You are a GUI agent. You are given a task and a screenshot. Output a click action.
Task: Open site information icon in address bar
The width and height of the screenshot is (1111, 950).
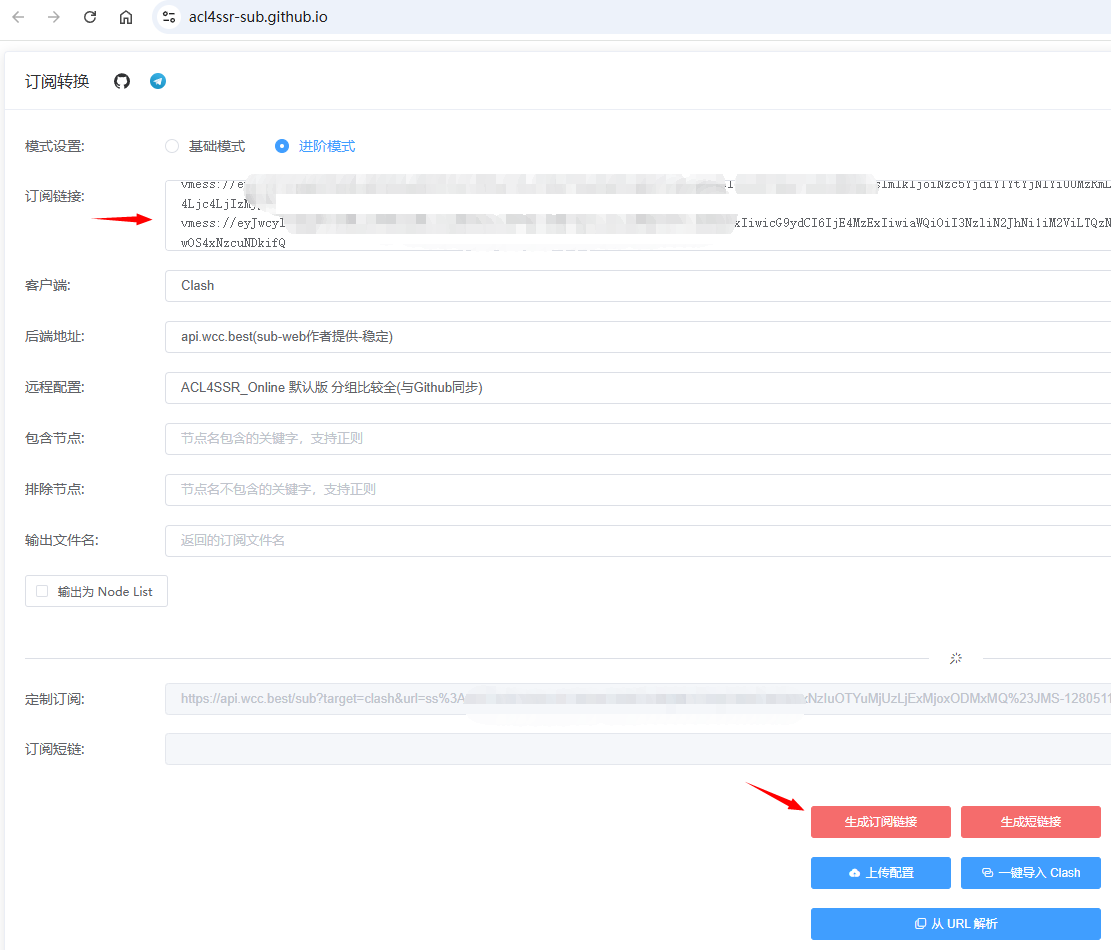[x=169, y=17]
